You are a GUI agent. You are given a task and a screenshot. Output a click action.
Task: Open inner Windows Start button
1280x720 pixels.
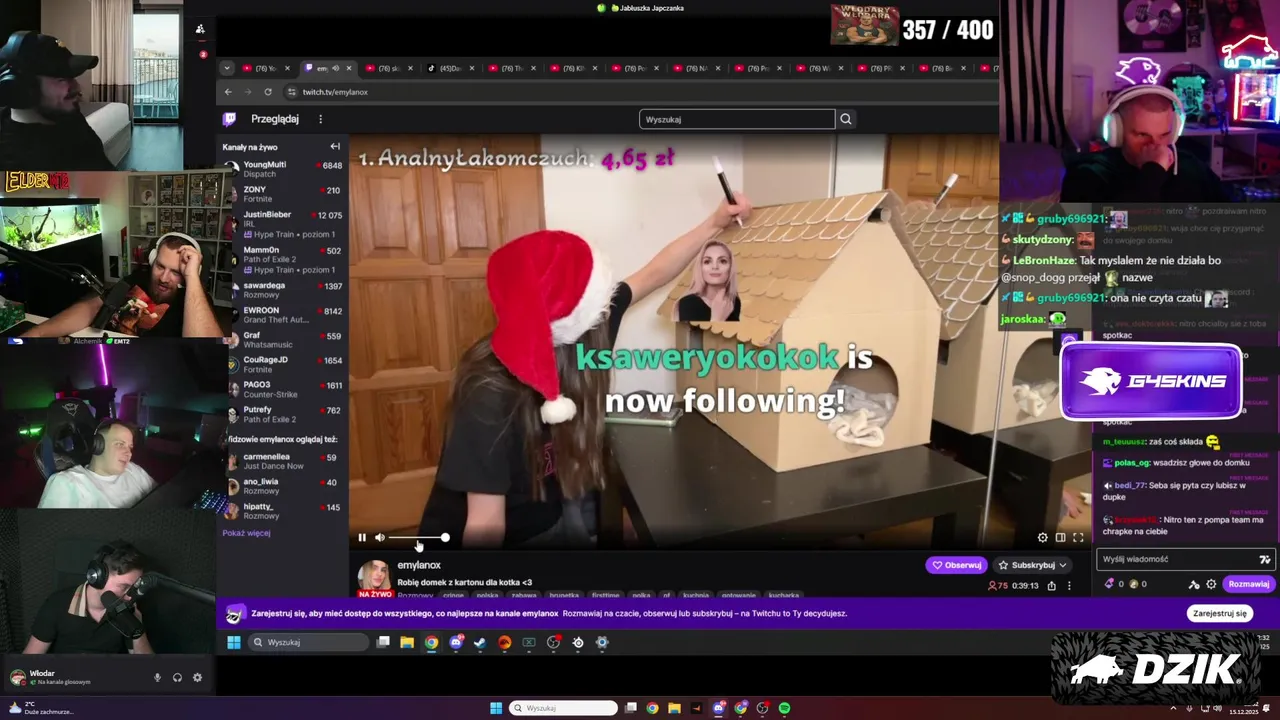(x=234, y=642)
